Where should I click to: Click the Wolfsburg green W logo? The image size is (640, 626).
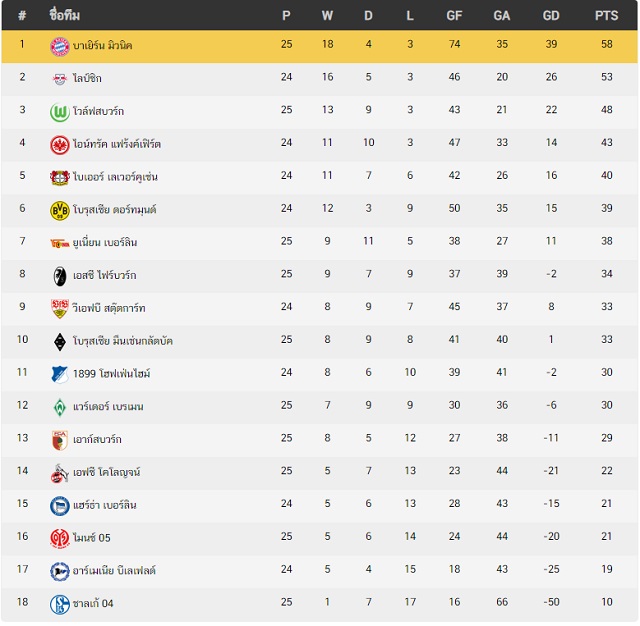[60, 112]
